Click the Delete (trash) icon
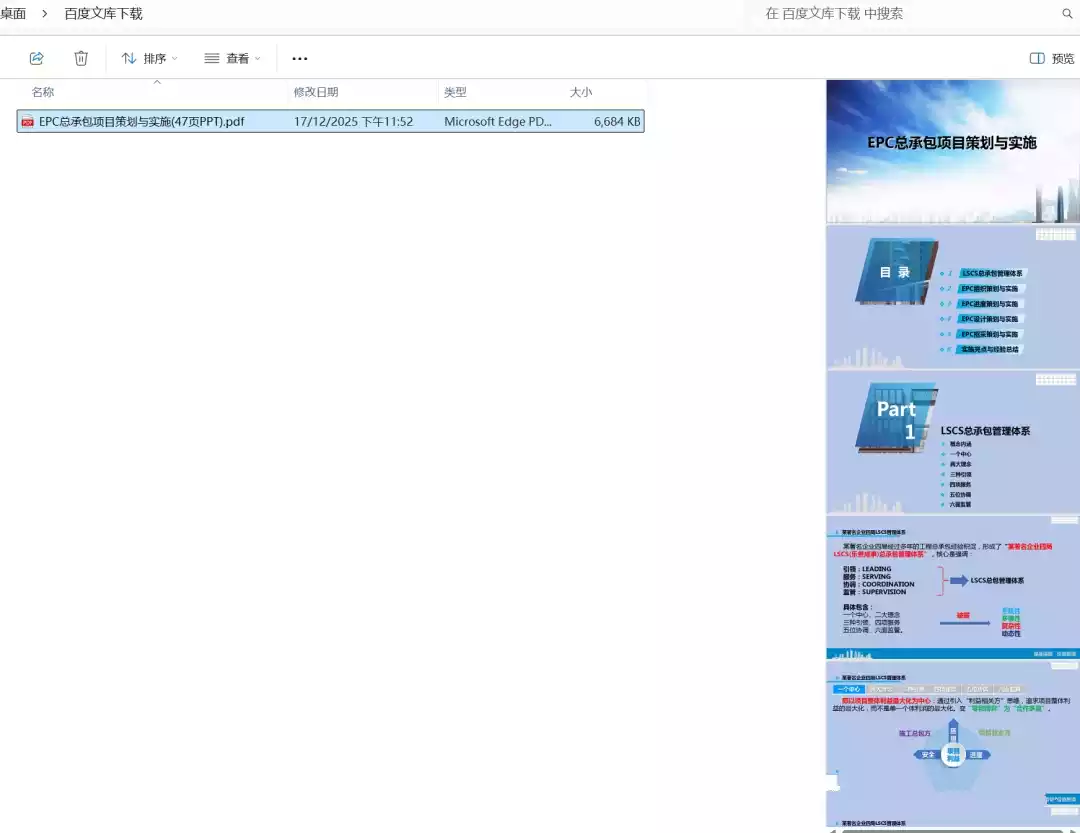Image resolution: width=1080 pixels, height=833 pixels. point(81,58)
